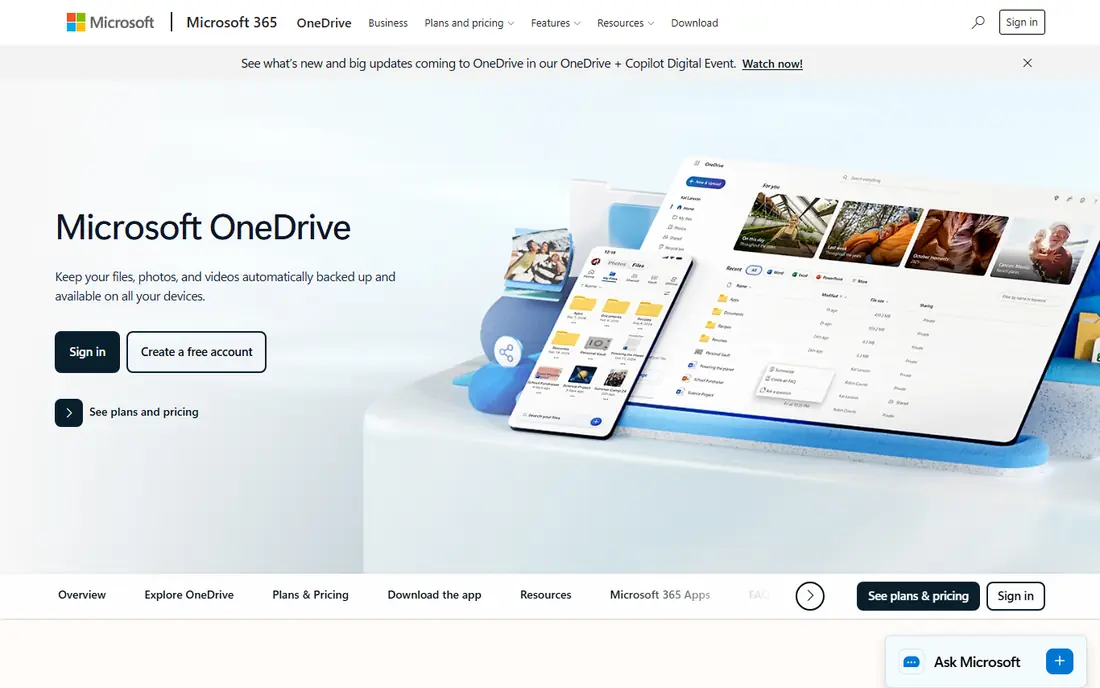The image size is (1100, 688).
Task: Select the Plans & Pricing tab
Action: point(310,595)
